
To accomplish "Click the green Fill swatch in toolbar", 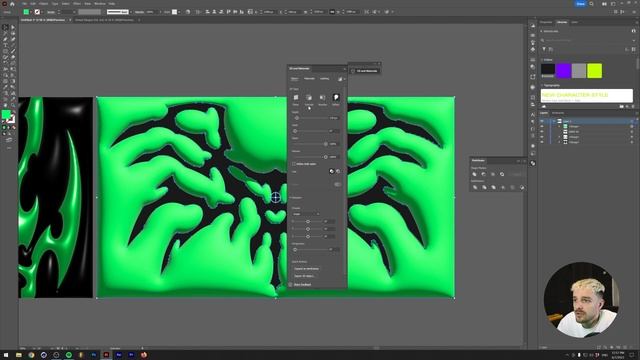I will [x=6, y=115].
